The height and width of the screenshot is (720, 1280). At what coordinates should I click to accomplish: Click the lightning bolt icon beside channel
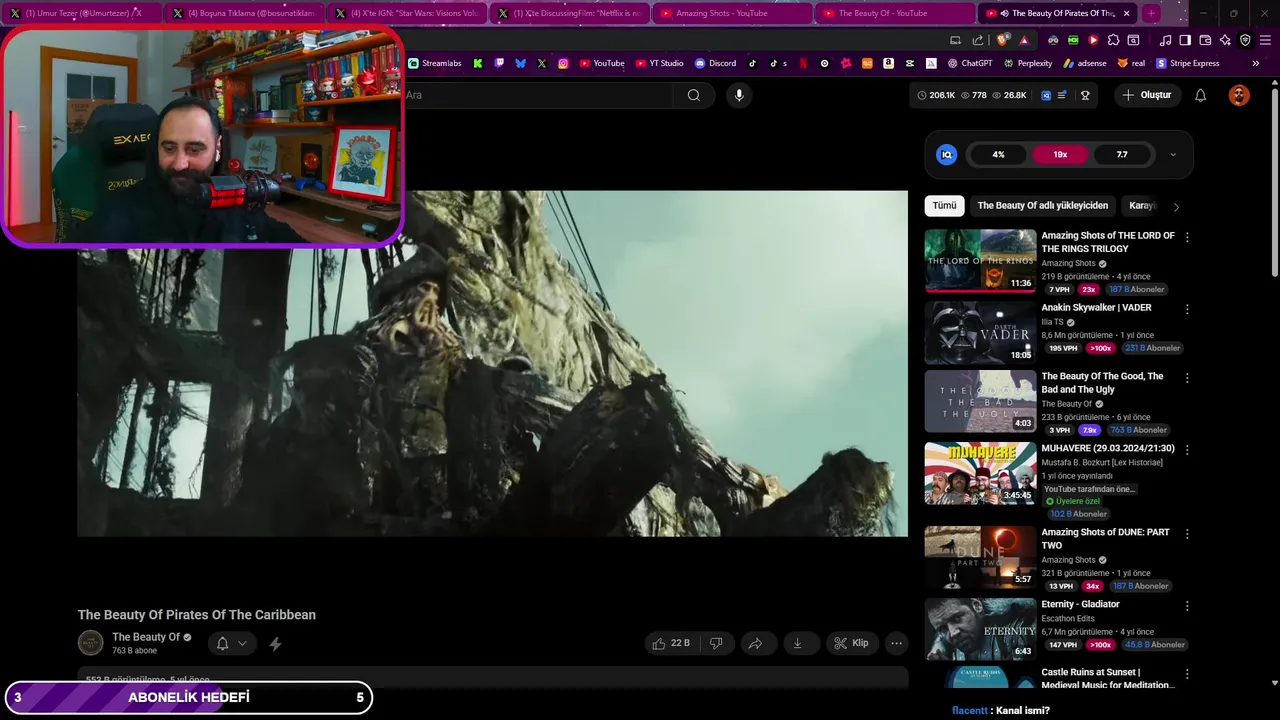(275, 644)
